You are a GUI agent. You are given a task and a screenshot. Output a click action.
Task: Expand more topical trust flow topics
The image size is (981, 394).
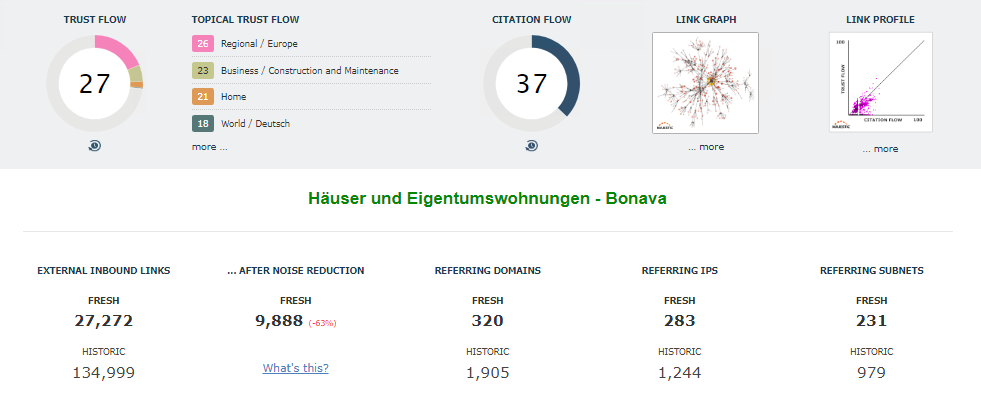tap(210, 147)
